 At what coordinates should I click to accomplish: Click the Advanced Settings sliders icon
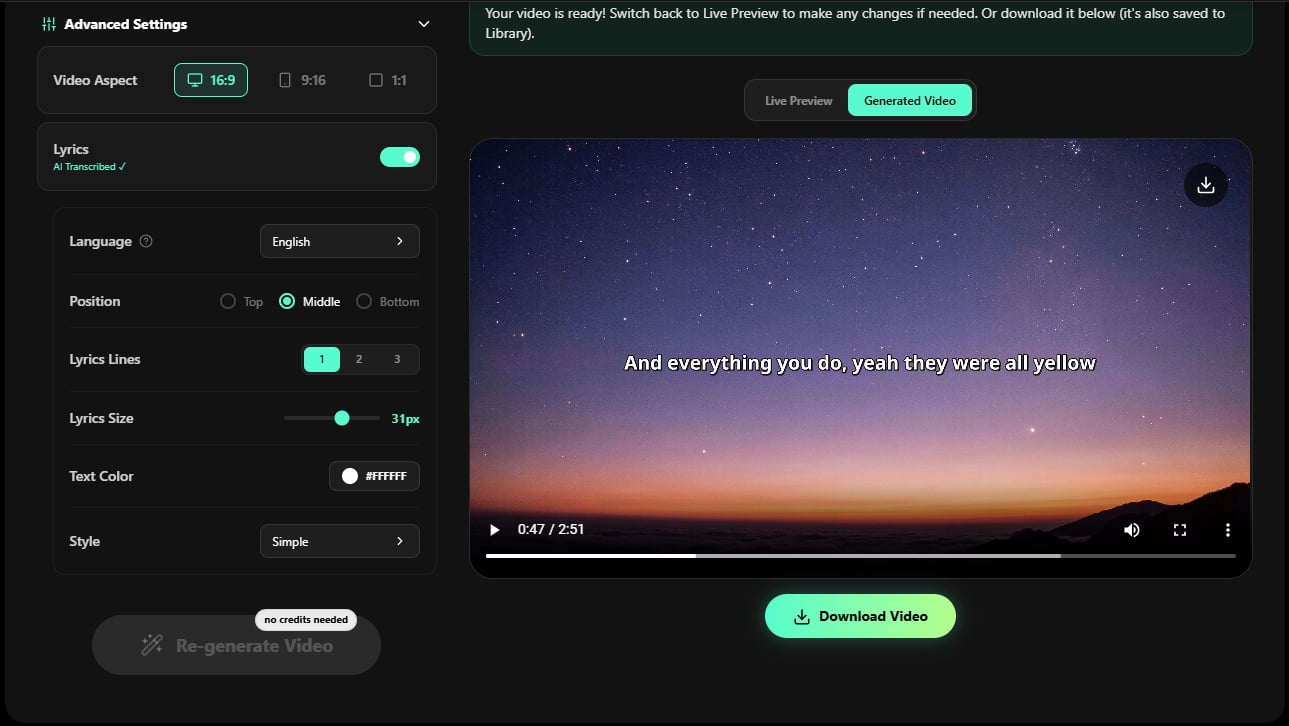pos(49,24)
